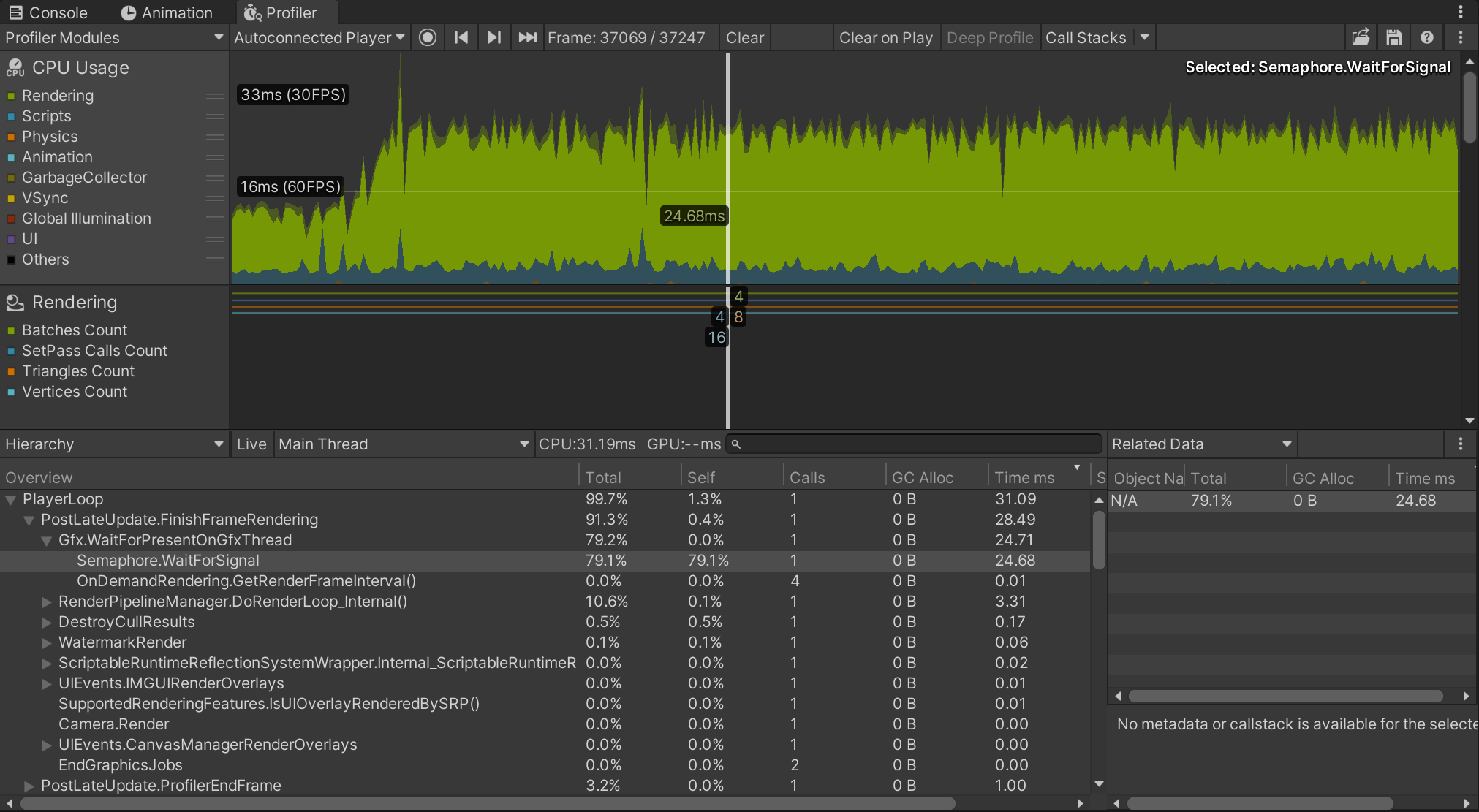Toggle the Others category color box
This screenshot has width=1479, height=812.
click(x=11, y=259)
